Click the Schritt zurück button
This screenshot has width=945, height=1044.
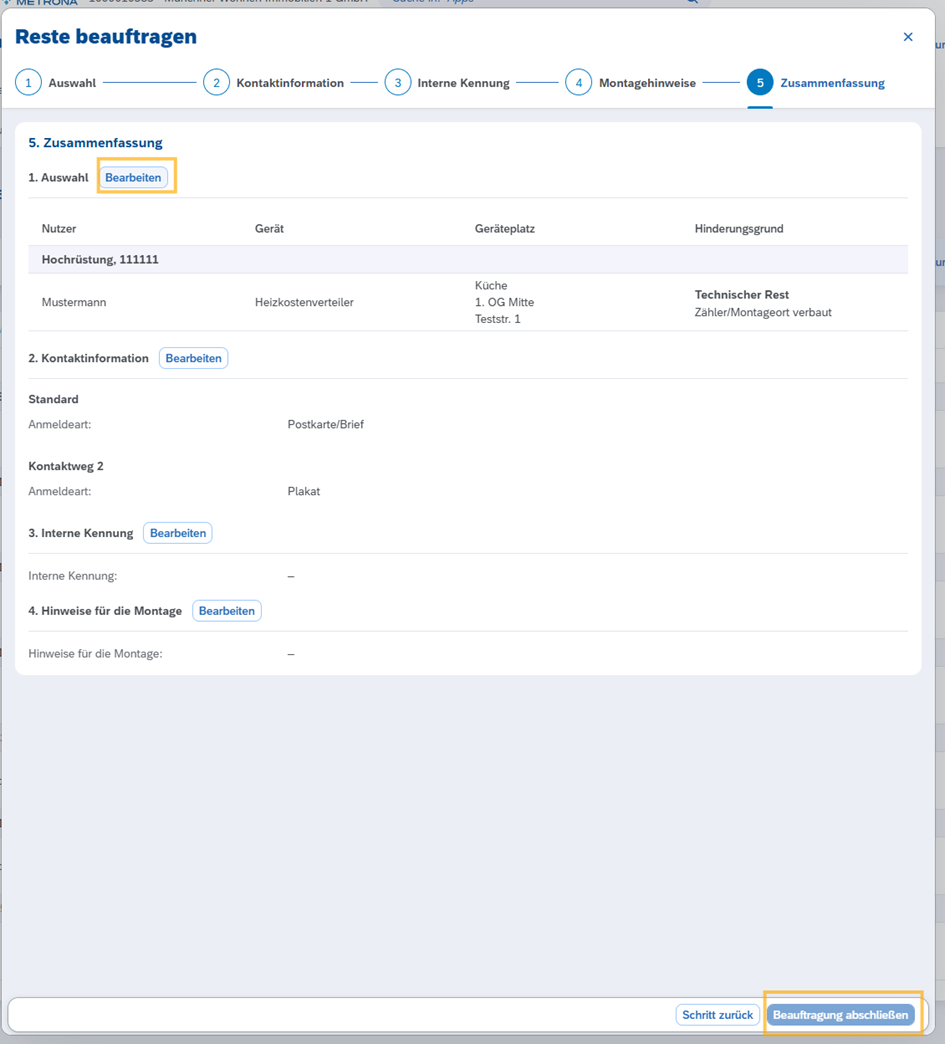[717, 1015]
